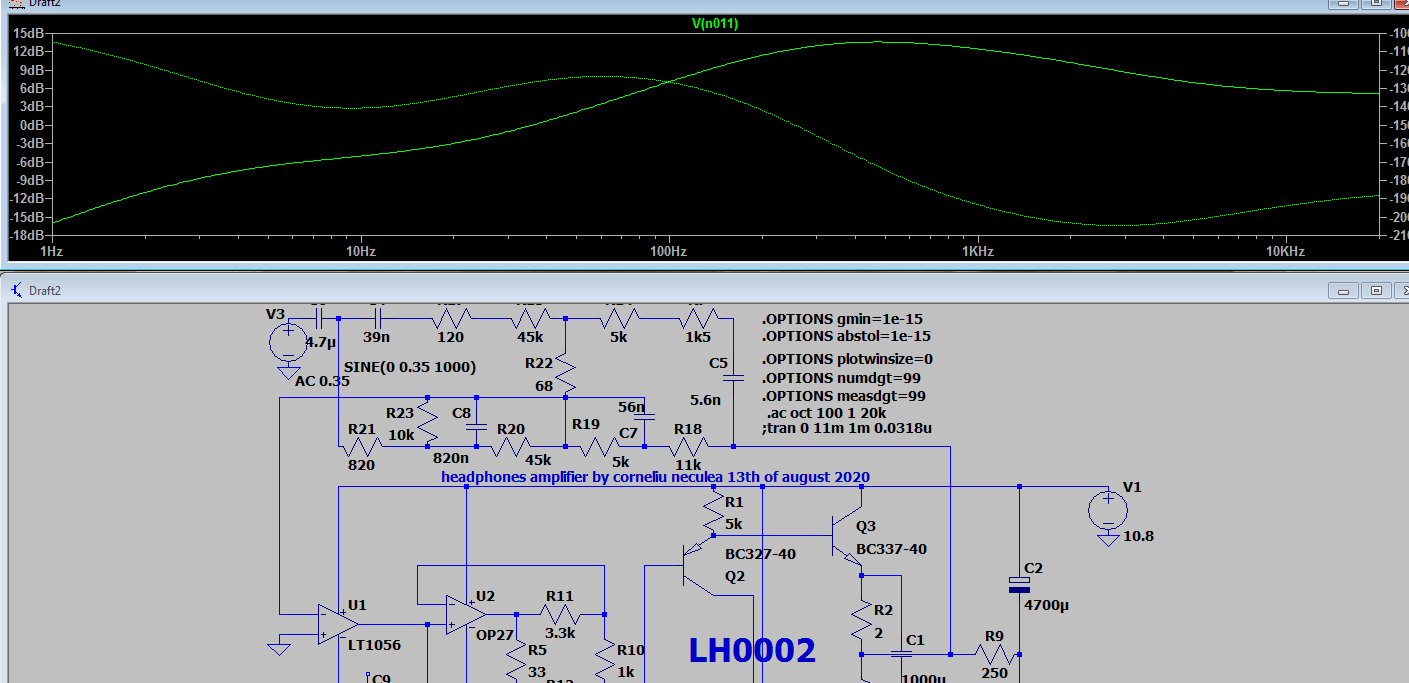Select resistor R21 820 symbol
1409x683 pixels.
tap(361, 446)
